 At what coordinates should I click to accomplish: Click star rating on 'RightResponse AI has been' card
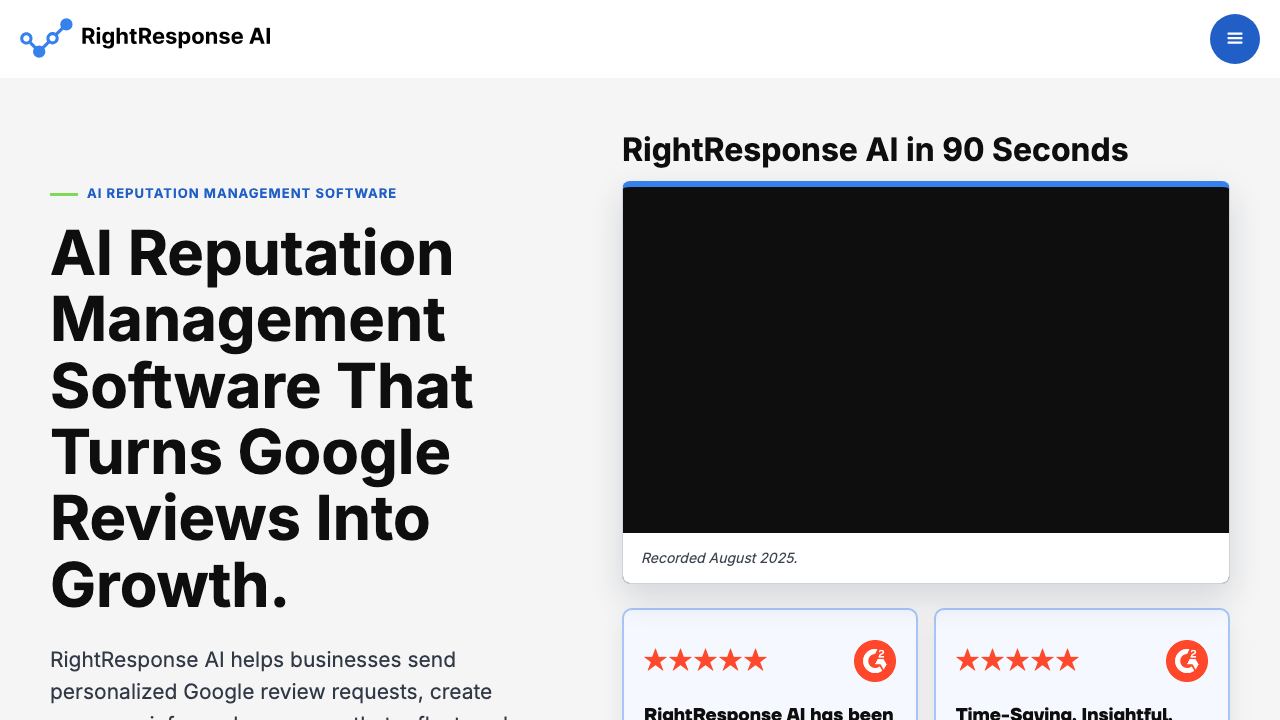click(705, 660)
